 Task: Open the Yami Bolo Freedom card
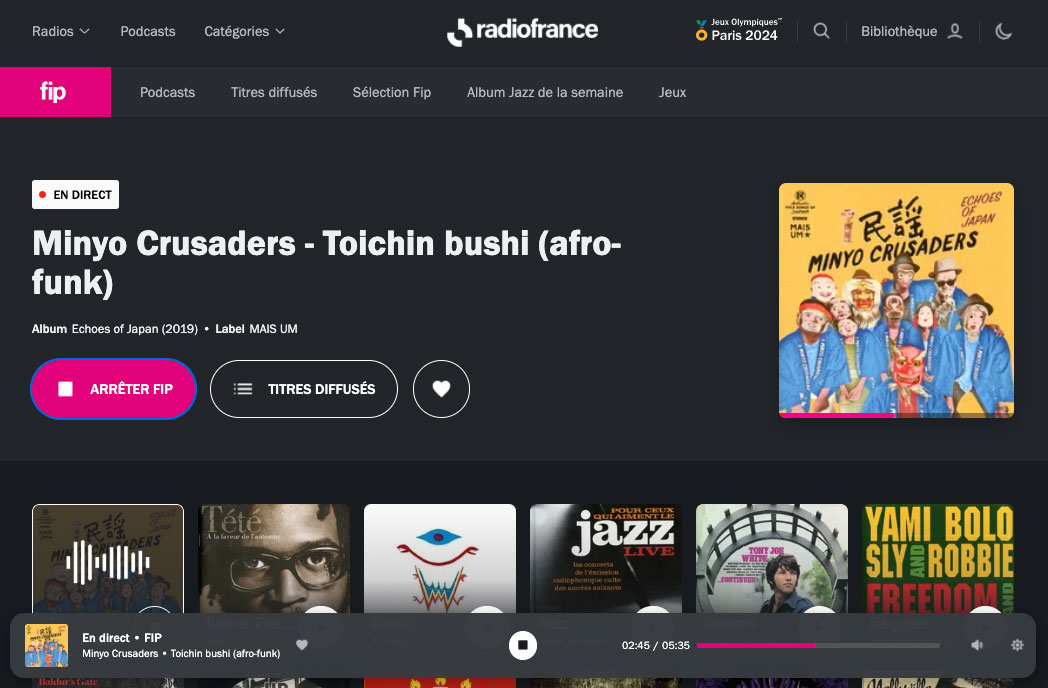pyautogui.click(x=938, y=559)
